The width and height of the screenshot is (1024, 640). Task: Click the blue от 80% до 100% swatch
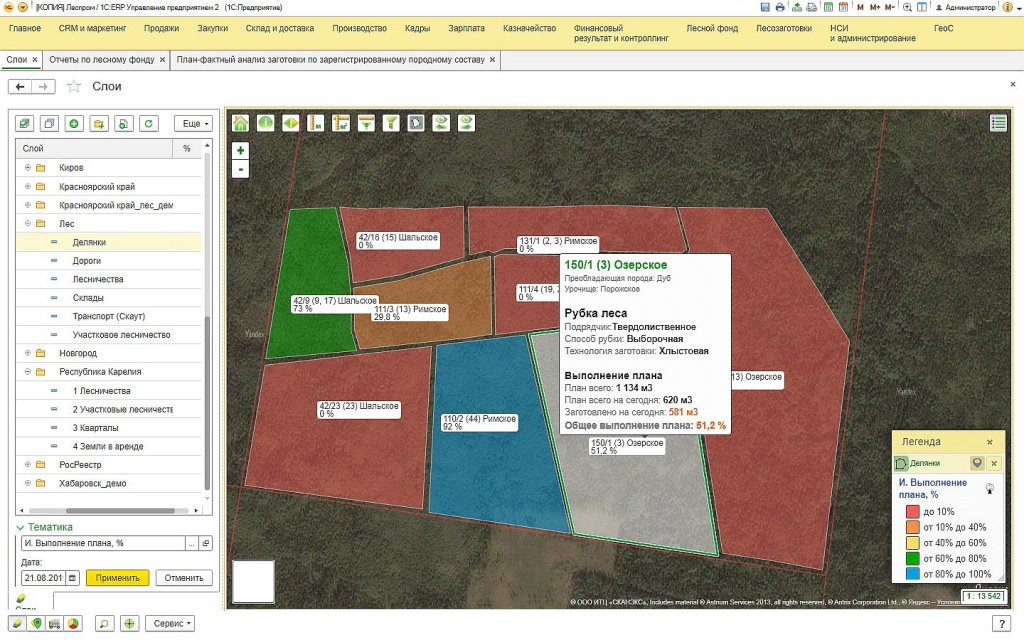click(912, 574)
